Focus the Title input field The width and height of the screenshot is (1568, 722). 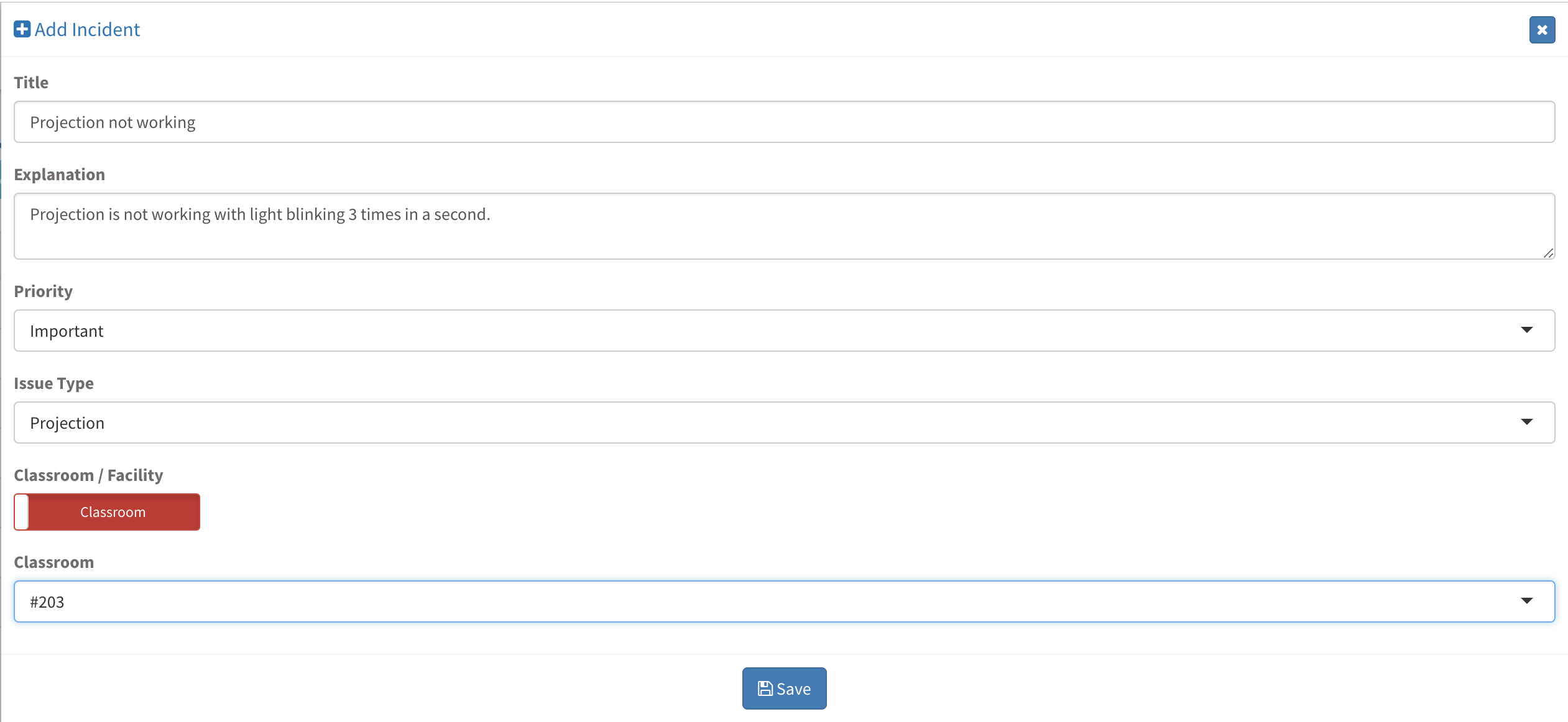click(x=783, y=122)
